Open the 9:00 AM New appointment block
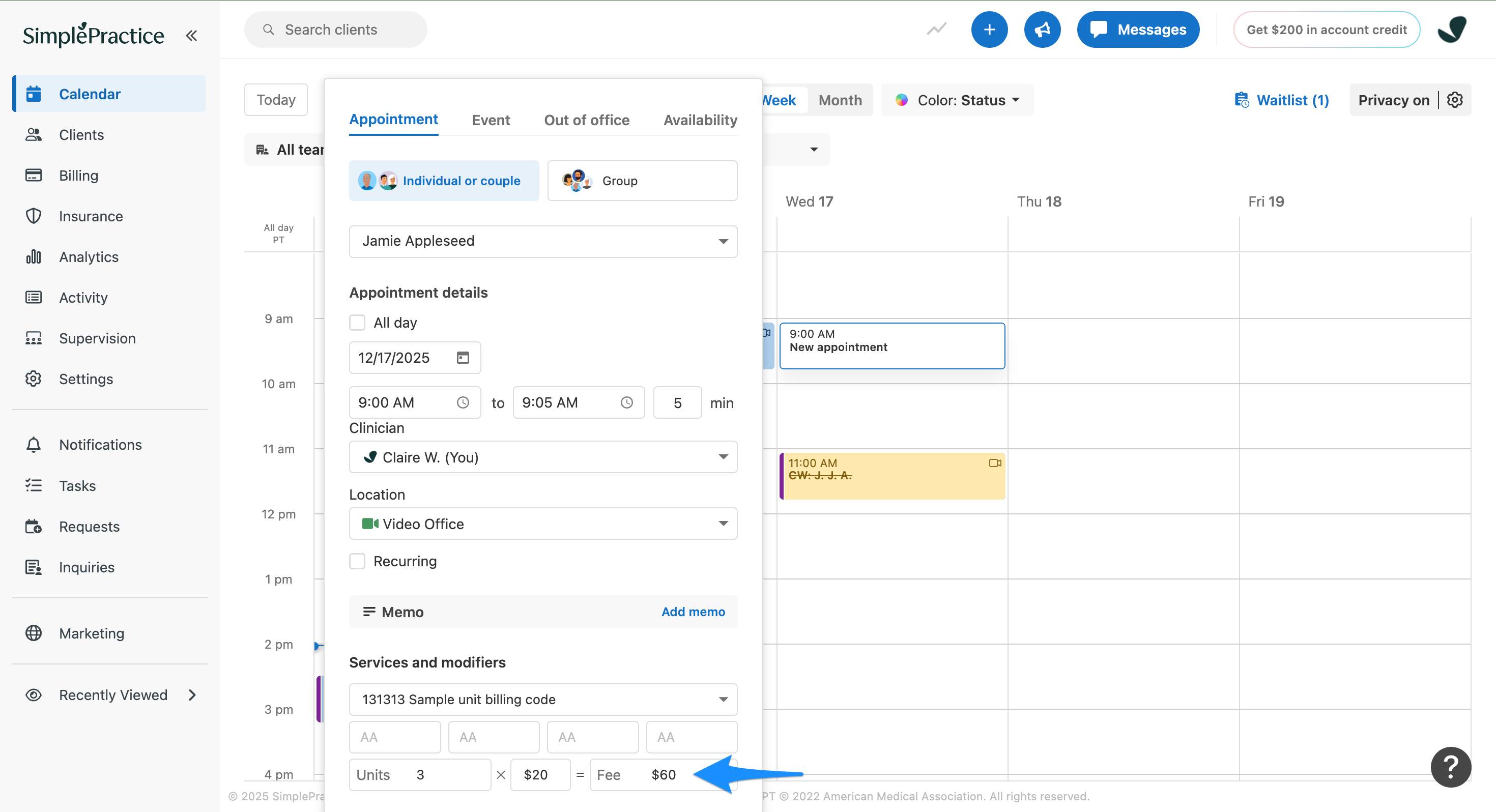The height and width of the screenshot is (812, 1496). coord(892,345)
